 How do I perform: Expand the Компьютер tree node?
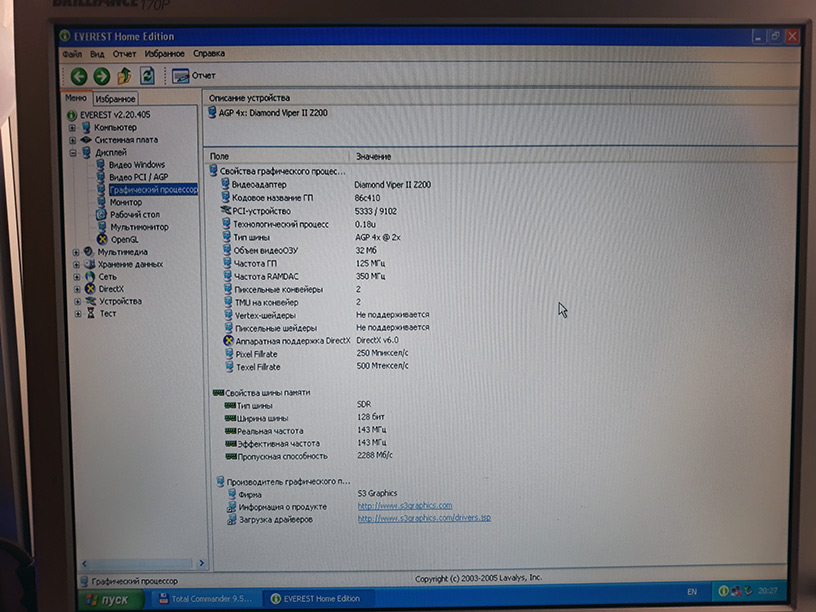click(72, 128)
